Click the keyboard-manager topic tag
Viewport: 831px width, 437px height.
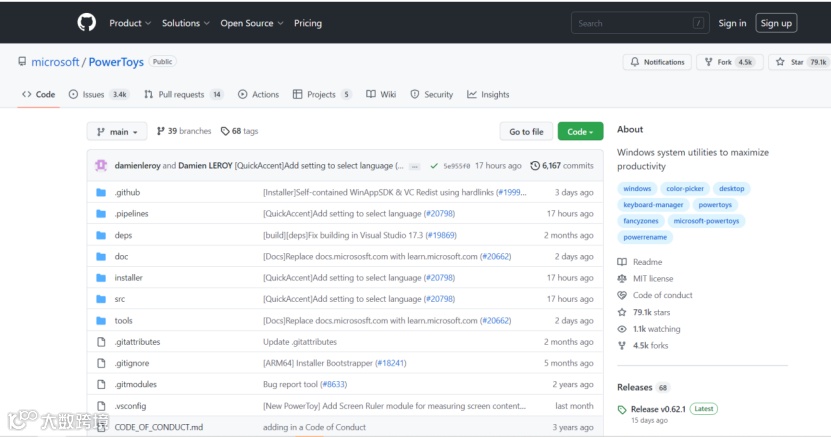(x=653, y=204)
